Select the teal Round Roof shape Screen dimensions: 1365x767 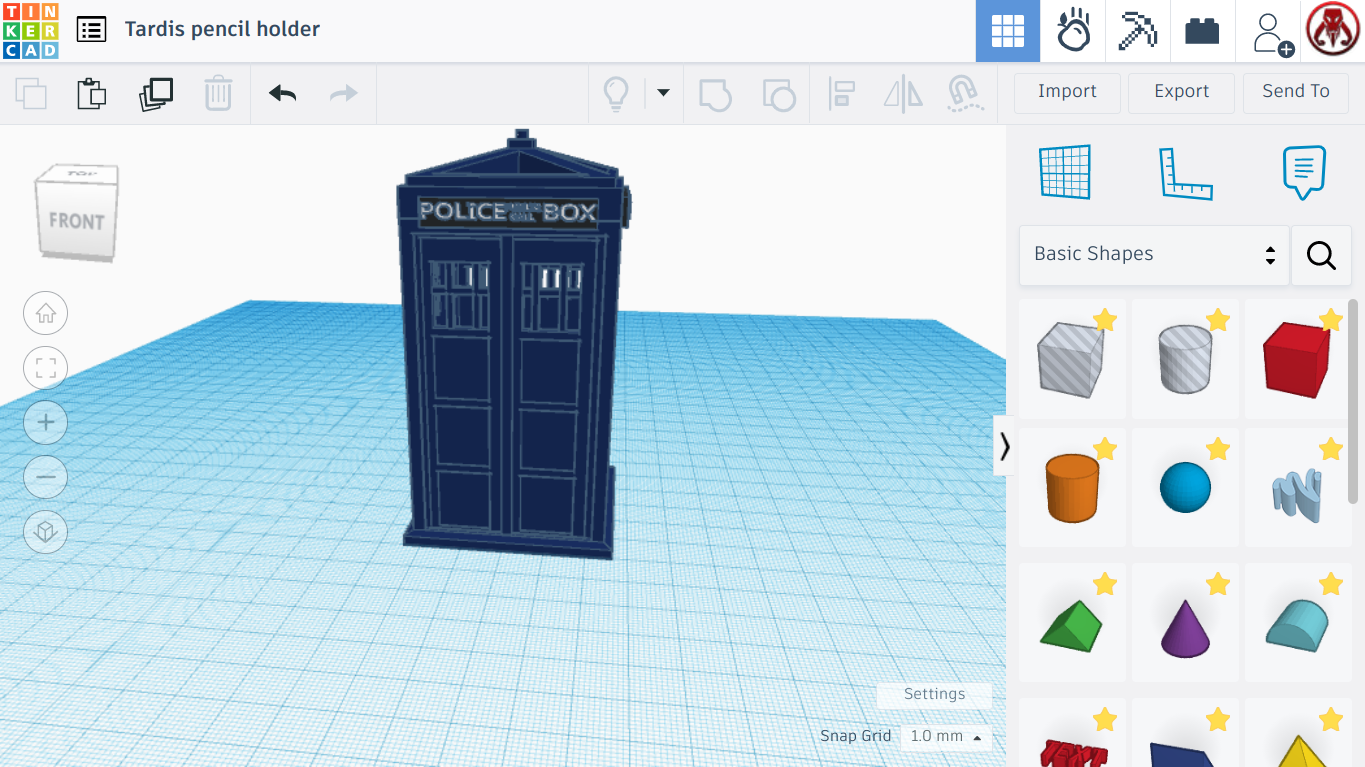pyautogui.click(x=1297, y=622)
